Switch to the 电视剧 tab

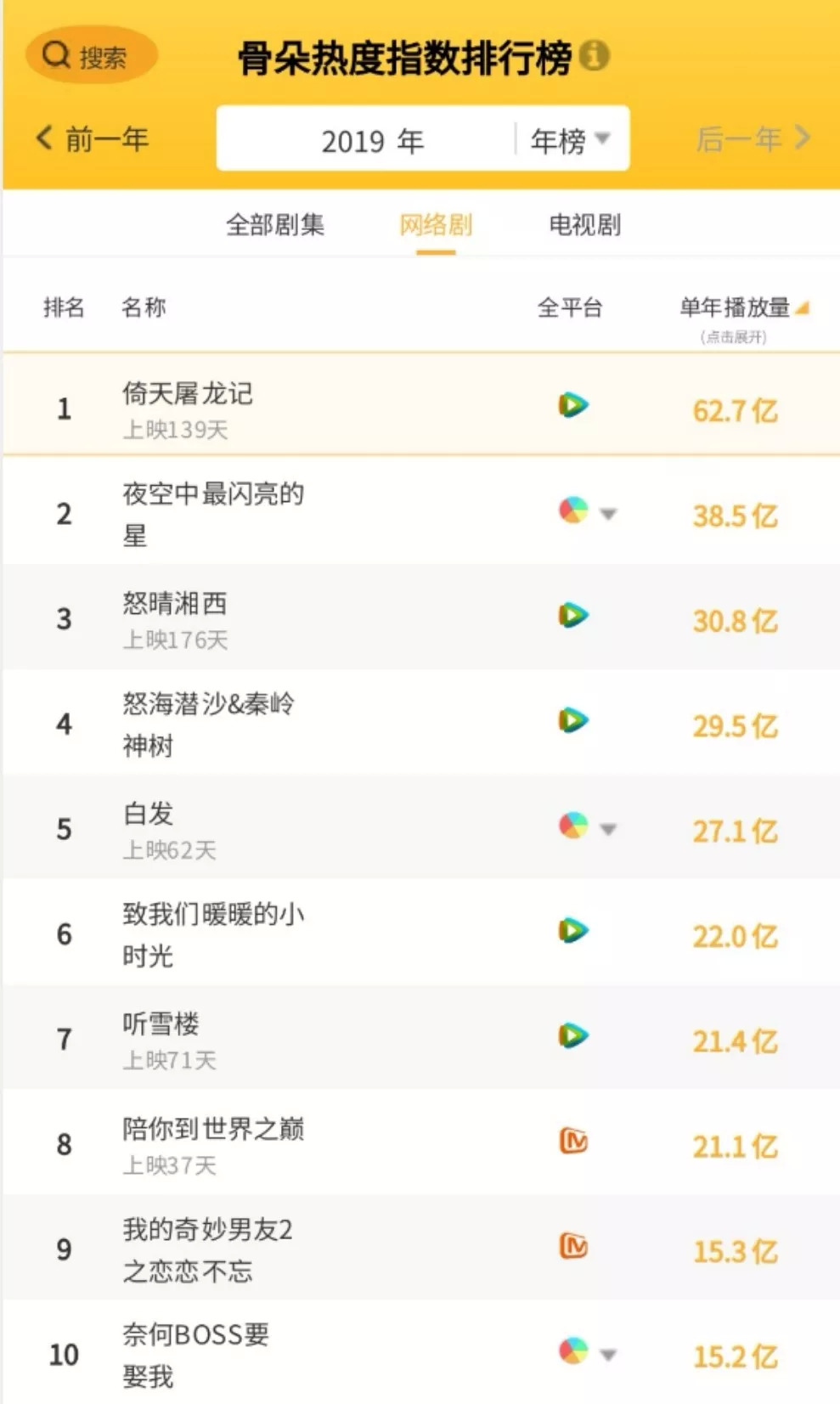[x=584, y=225]
